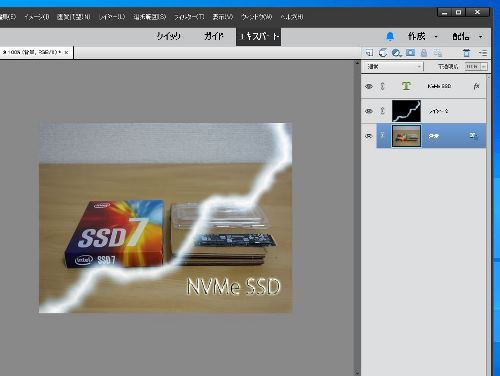Switch to the ガイド (Guided) tab
The image size is (500, 376).
(214, 36)
